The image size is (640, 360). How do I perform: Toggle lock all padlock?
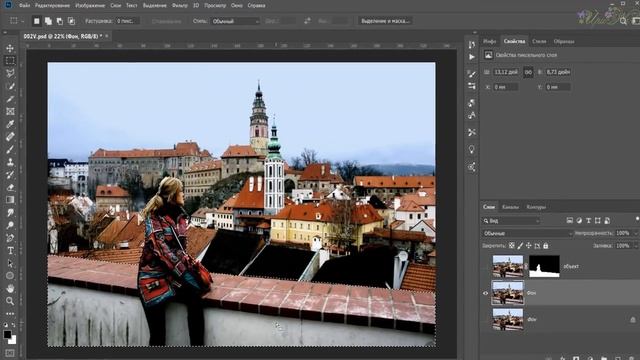pyautogui.click(x=546, y=246)
